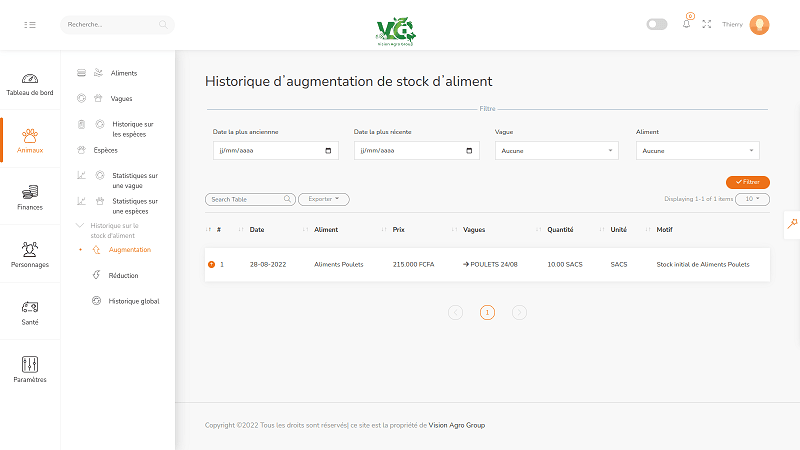Select Historique global menu item
Image resolution: width=800 pixels, height=450 pixels.
[133, 301]
